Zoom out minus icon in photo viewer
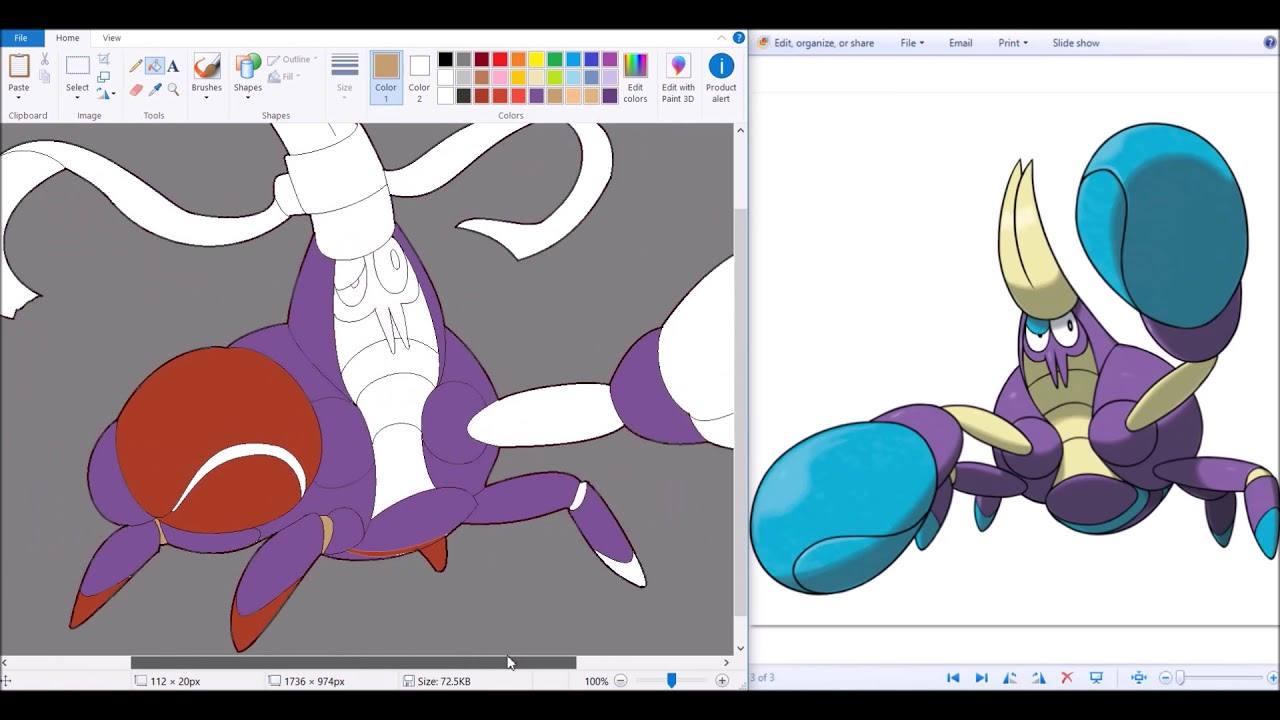The width and height of the screenshot is (1280, 720). (x=1166, y=678)
